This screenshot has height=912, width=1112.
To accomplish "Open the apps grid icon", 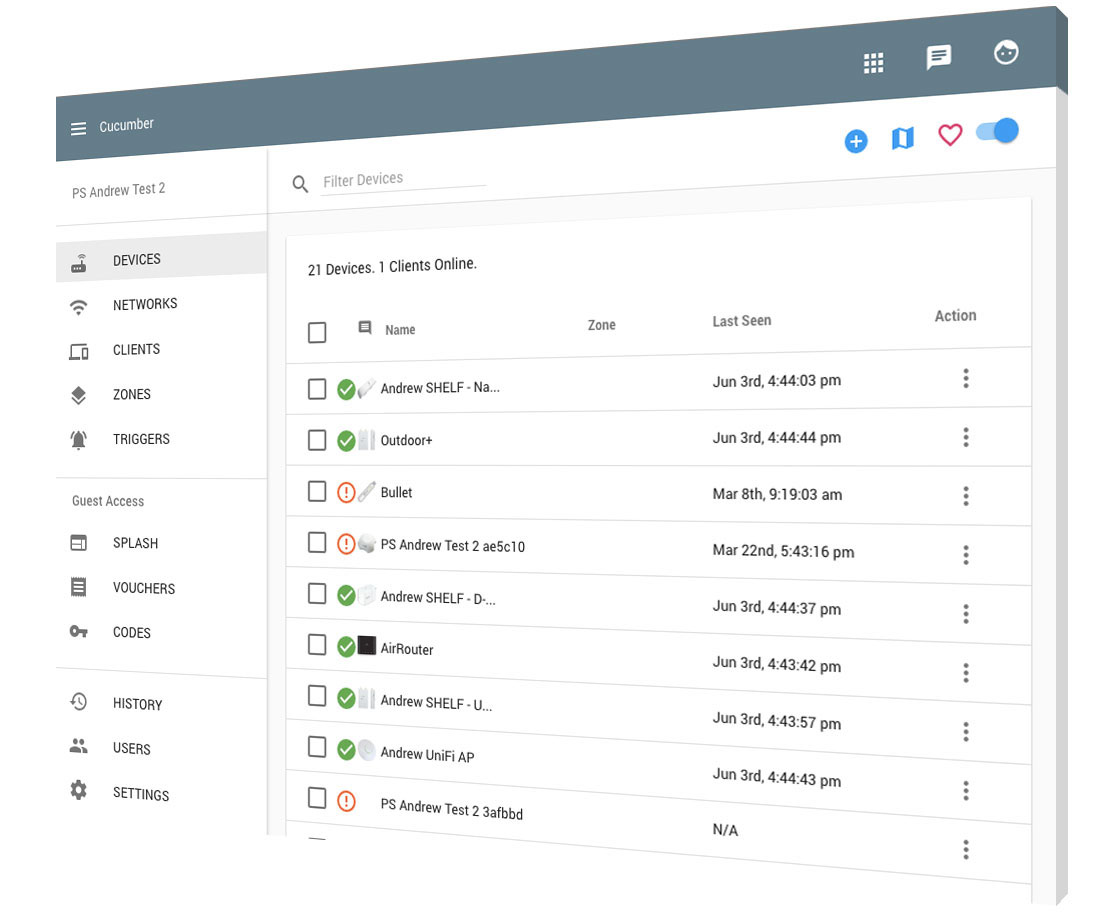I will [x=874, y=63].
